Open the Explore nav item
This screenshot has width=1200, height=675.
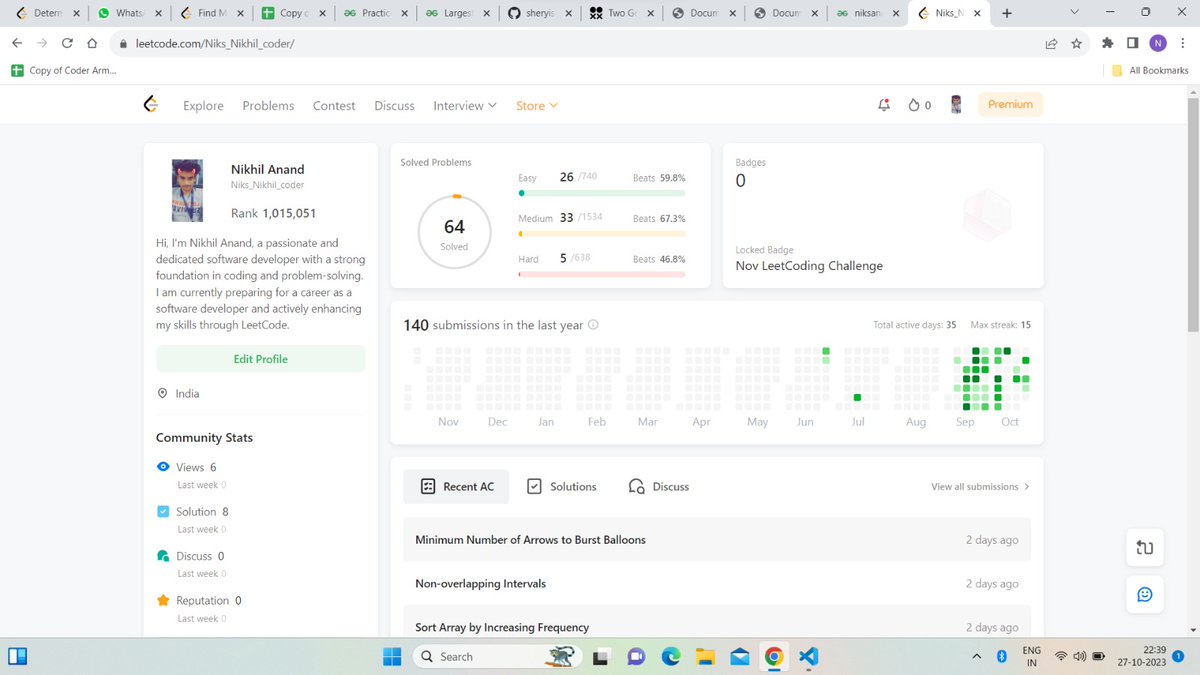203,105
